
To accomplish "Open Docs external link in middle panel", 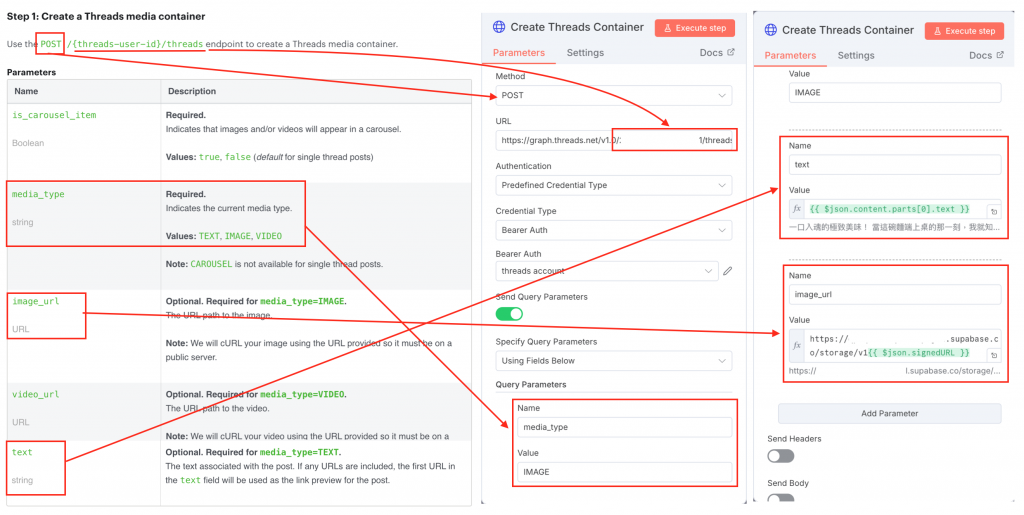I will [x=716, y=53].
